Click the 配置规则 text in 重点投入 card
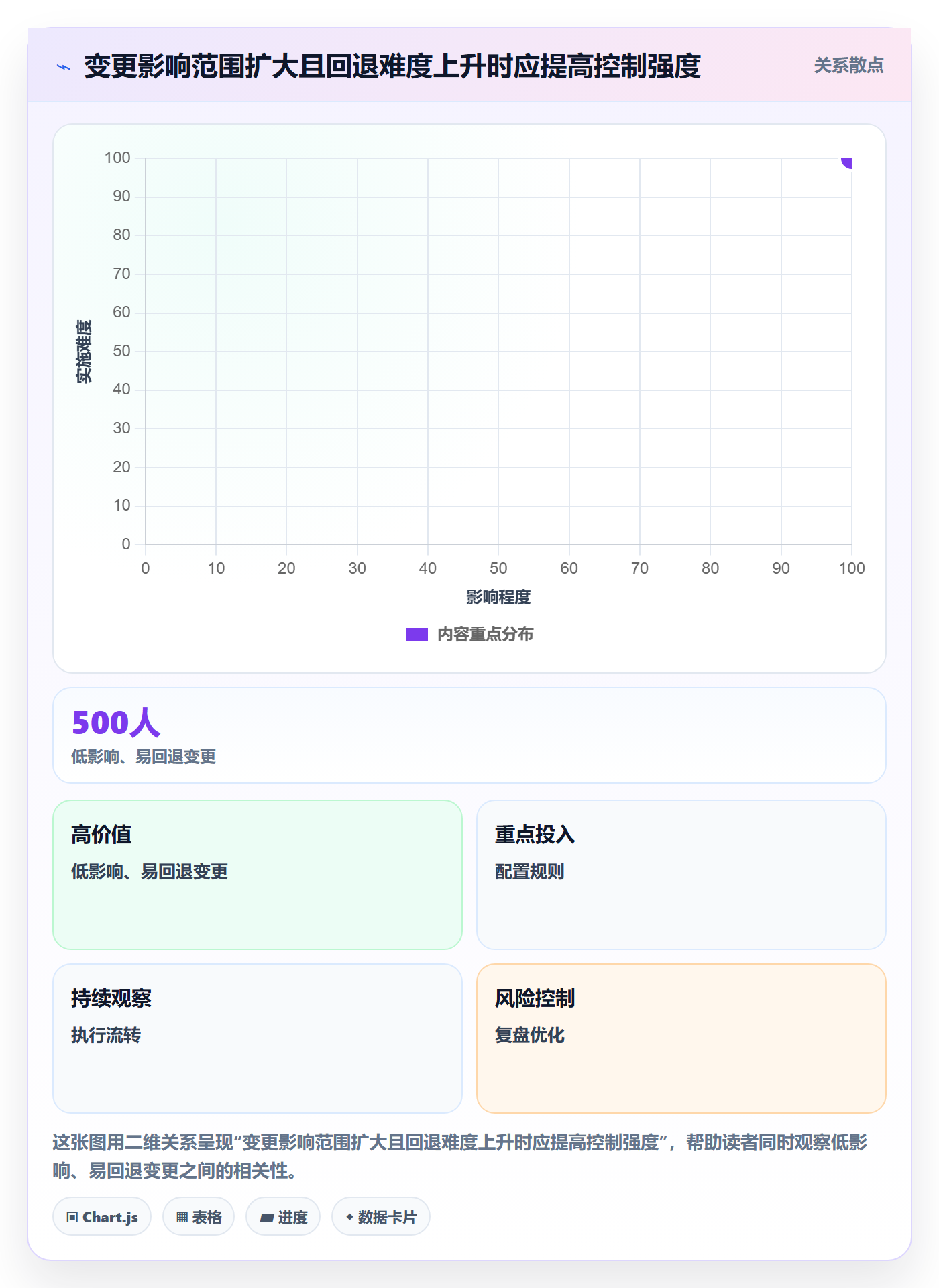Viewport: 939px width, 1288px height. [x=529, y=871]
